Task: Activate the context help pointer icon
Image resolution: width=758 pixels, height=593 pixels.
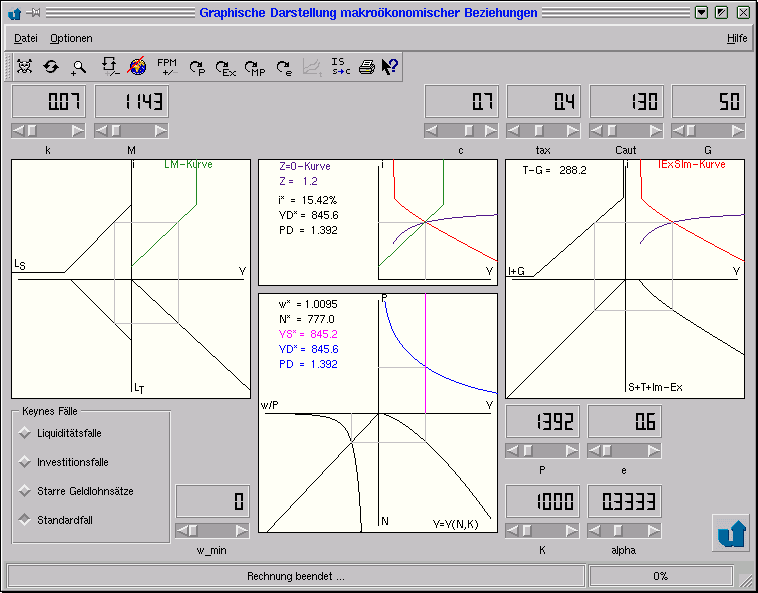Action: 389,66
